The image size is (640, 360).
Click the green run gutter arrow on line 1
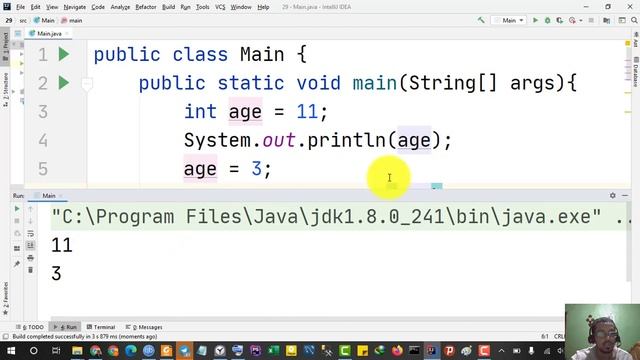[x=64, y=54]
